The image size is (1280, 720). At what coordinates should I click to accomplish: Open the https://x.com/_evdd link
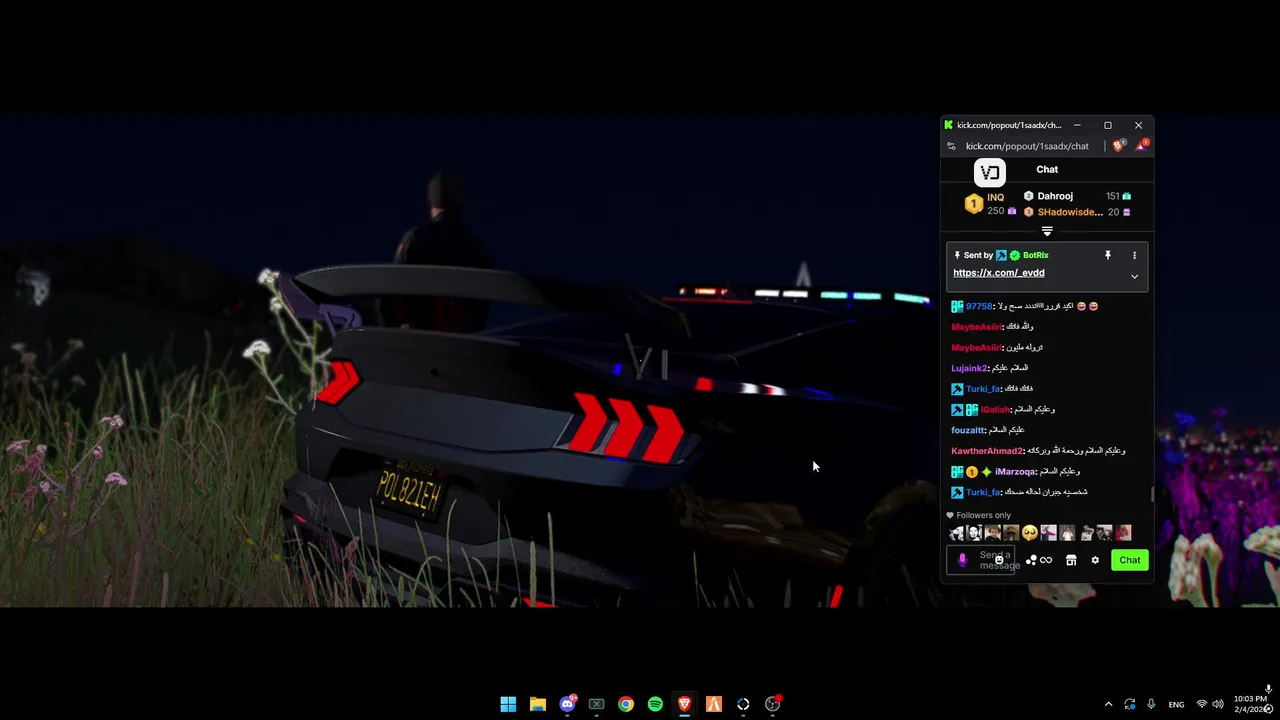point(998,273)
